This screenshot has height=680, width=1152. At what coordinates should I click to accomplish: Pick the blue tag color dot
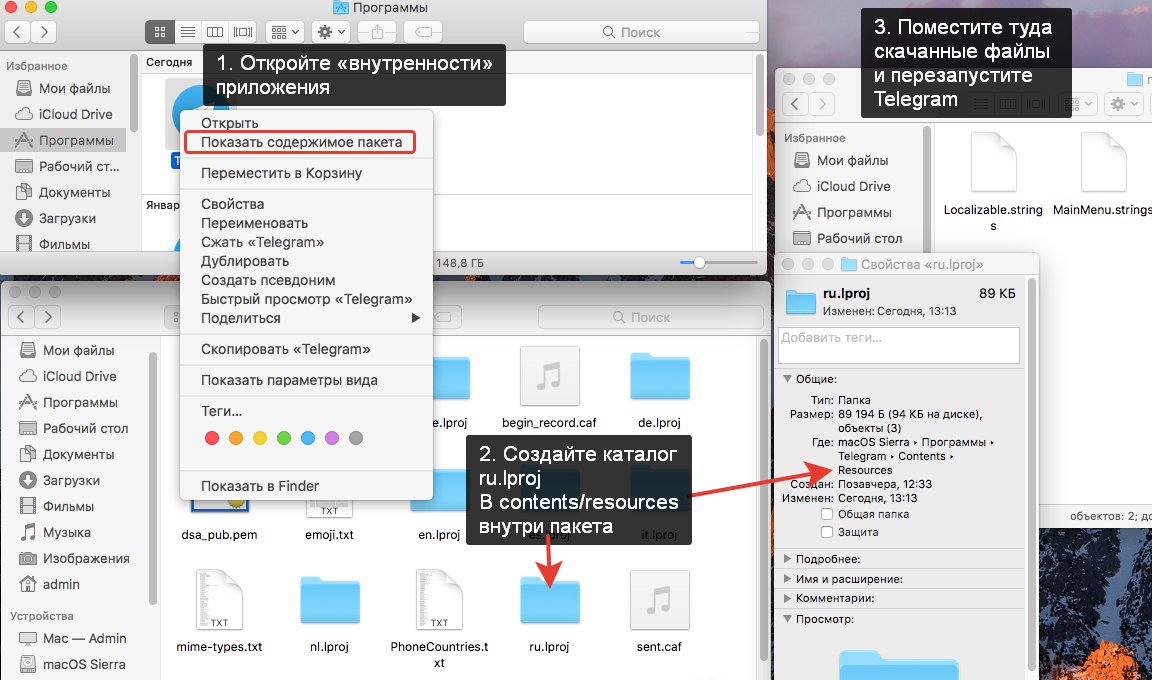(308, 438)
